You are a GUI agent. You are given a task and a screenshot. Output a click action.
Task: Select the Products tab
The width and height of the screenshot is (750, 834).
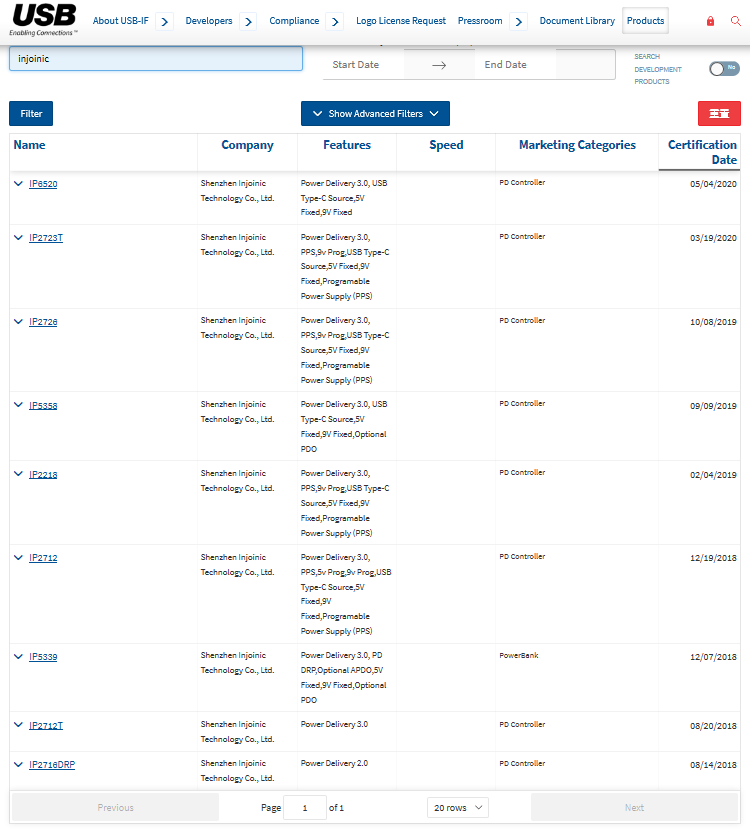pyautogui.click(x=645, y=21)
